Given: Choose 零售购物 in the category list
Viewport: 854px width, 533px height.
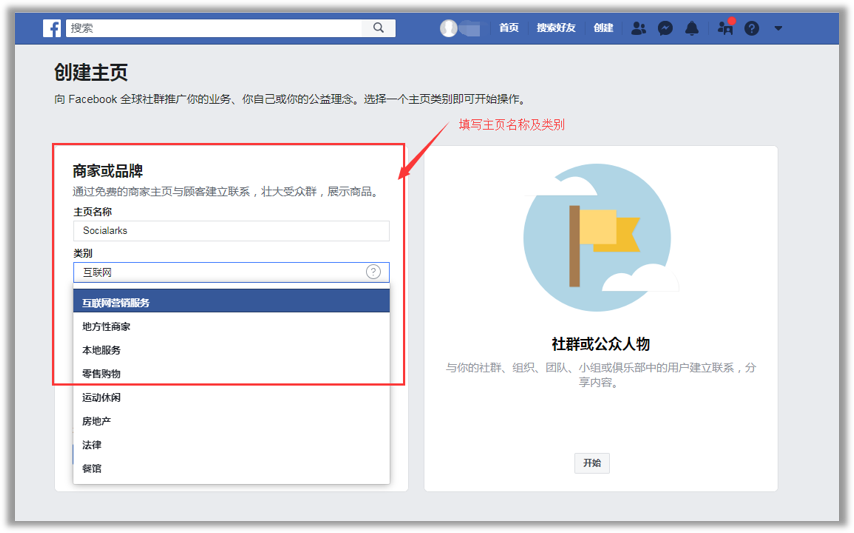Looking at the screenshot, I should pos(231,373).
